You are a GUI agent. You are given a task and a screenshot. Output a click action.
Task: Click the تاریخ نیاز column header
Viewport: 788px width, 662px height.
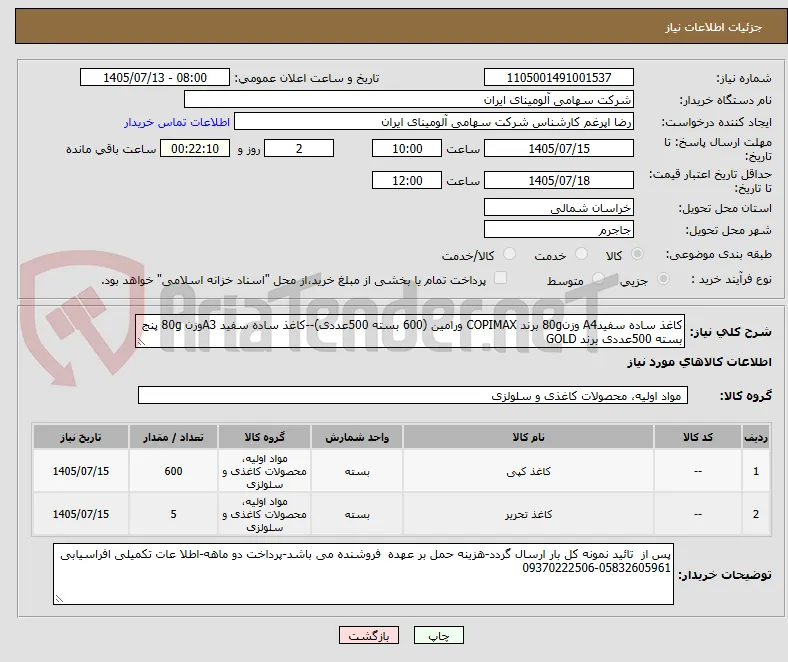point(81,437)
